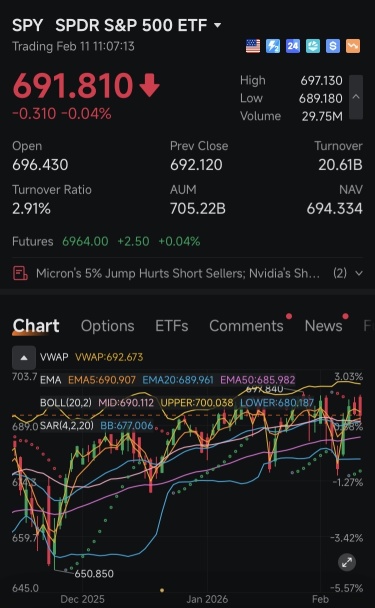
Task: Collapse the High/Low/Volume details panel
Action: [x=356, y=97]
